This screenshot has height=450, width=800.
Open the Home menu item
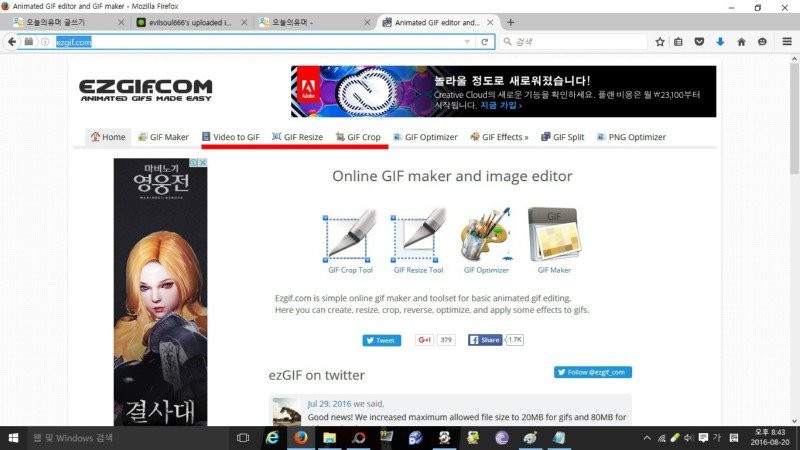(108, 137)
